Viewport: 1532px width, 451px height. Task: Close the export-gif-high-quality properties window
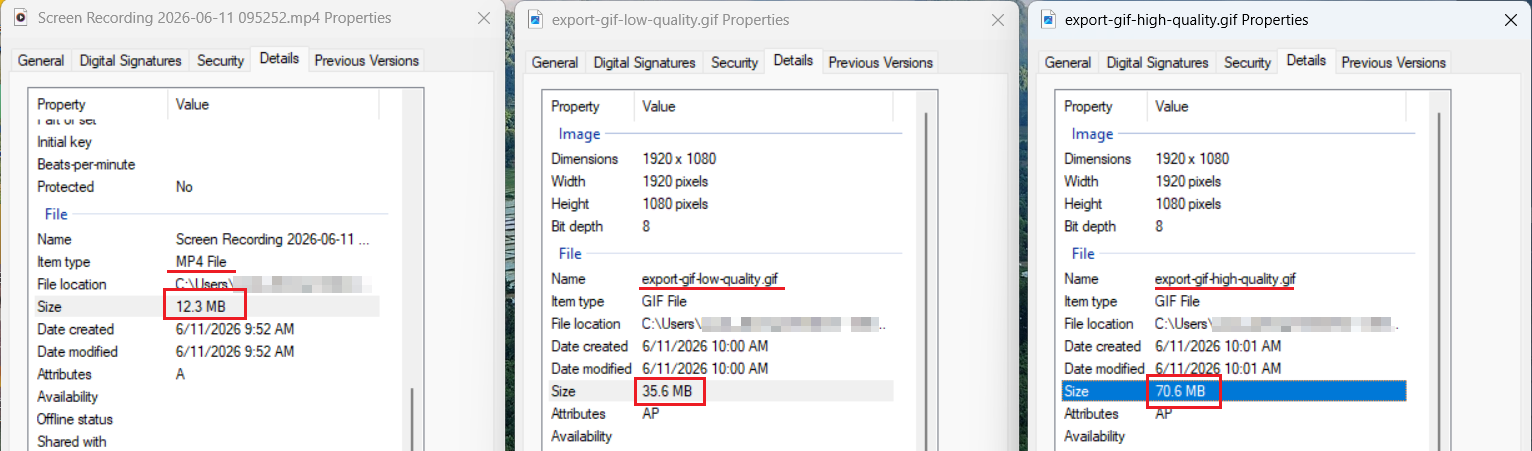tap(1510, 20)
